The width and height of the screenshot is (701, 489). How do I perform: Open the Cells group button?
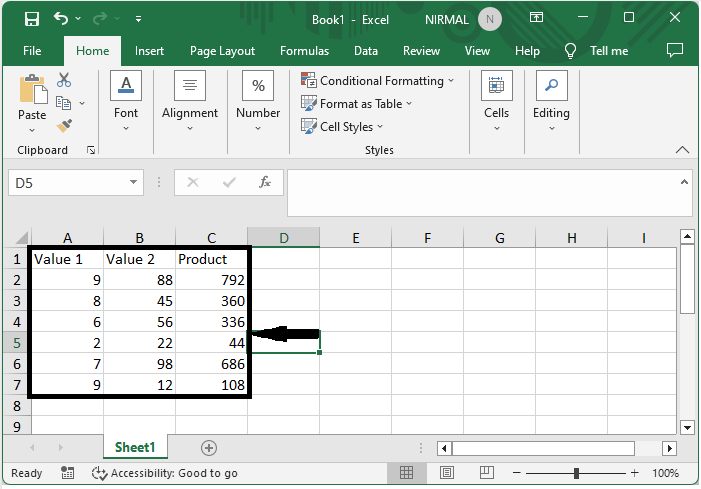tap(497, 101)
